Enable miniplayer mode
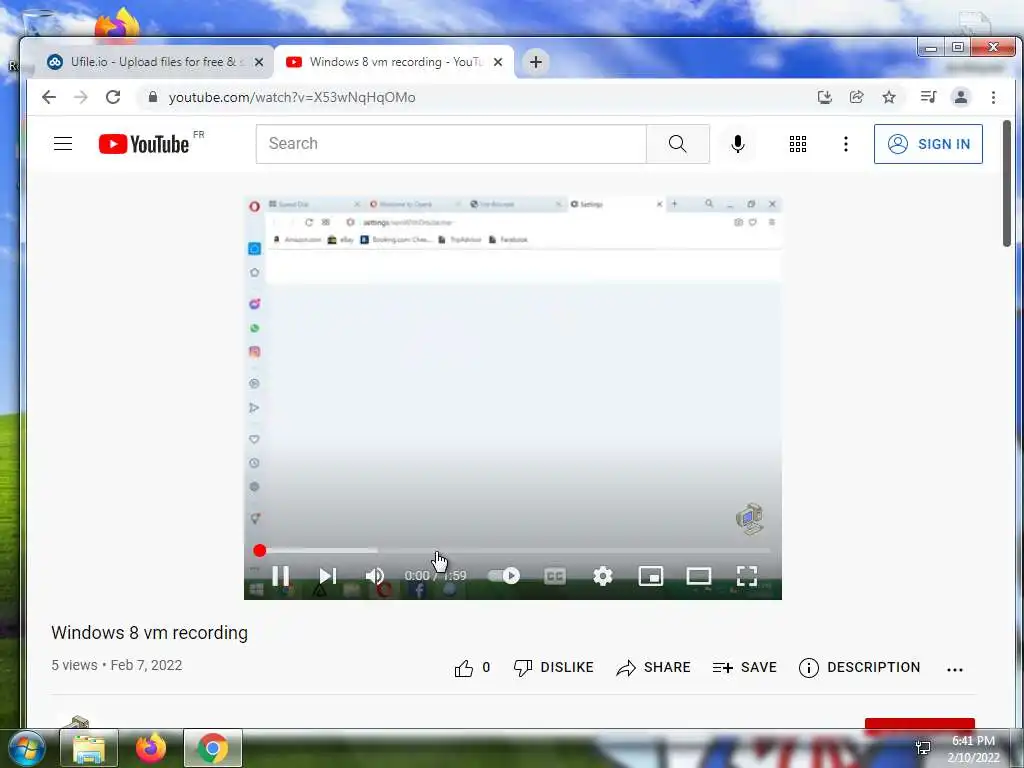Screen dimensions: 1024x768 pyautogui.click(x=650, y=576)
